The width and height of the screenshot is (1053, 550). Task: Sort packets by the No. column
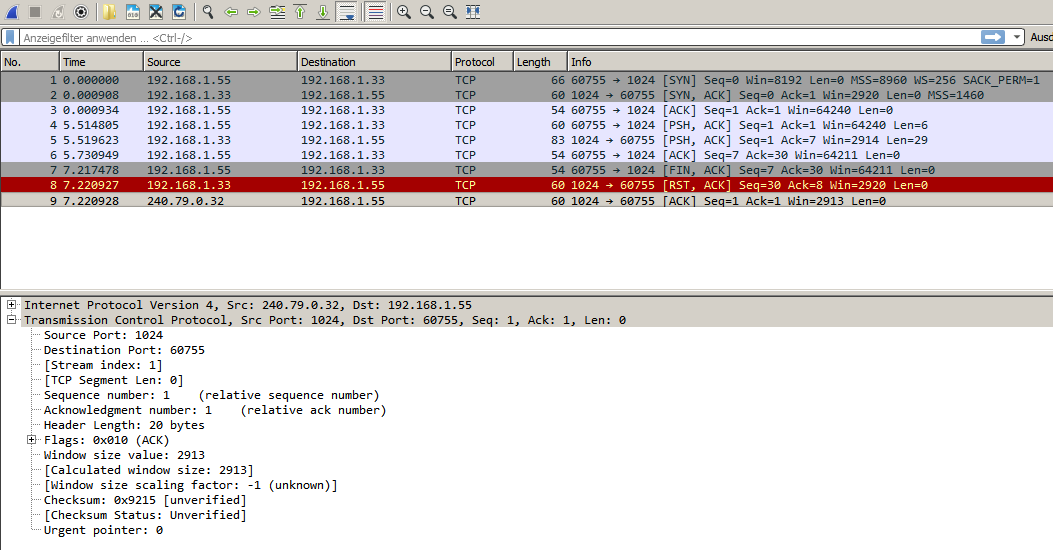30,62
